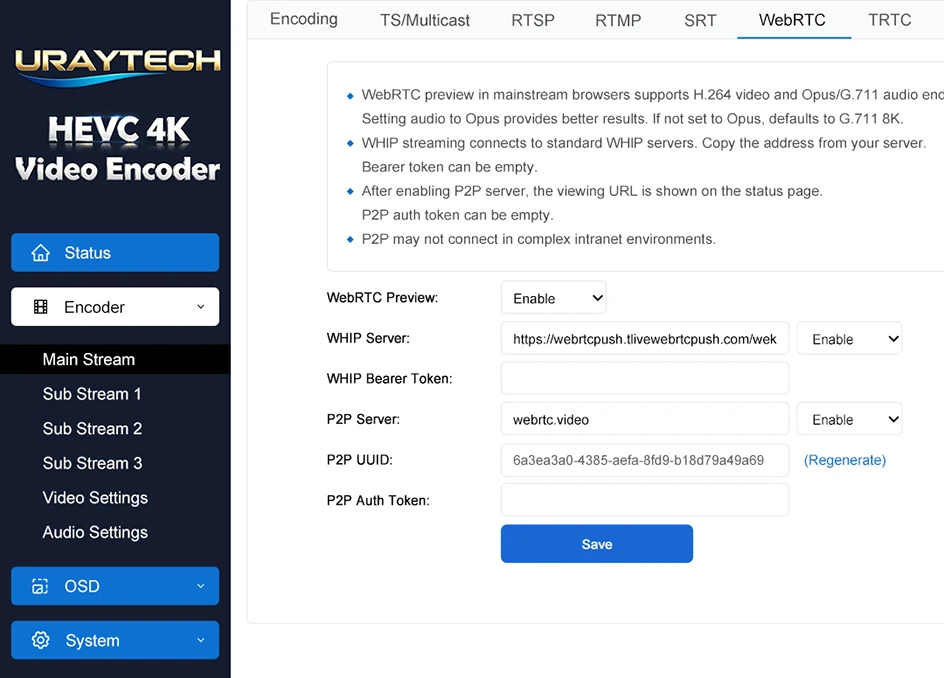
Task: Collapse the Encoder menu chevron
Action: 200,307
